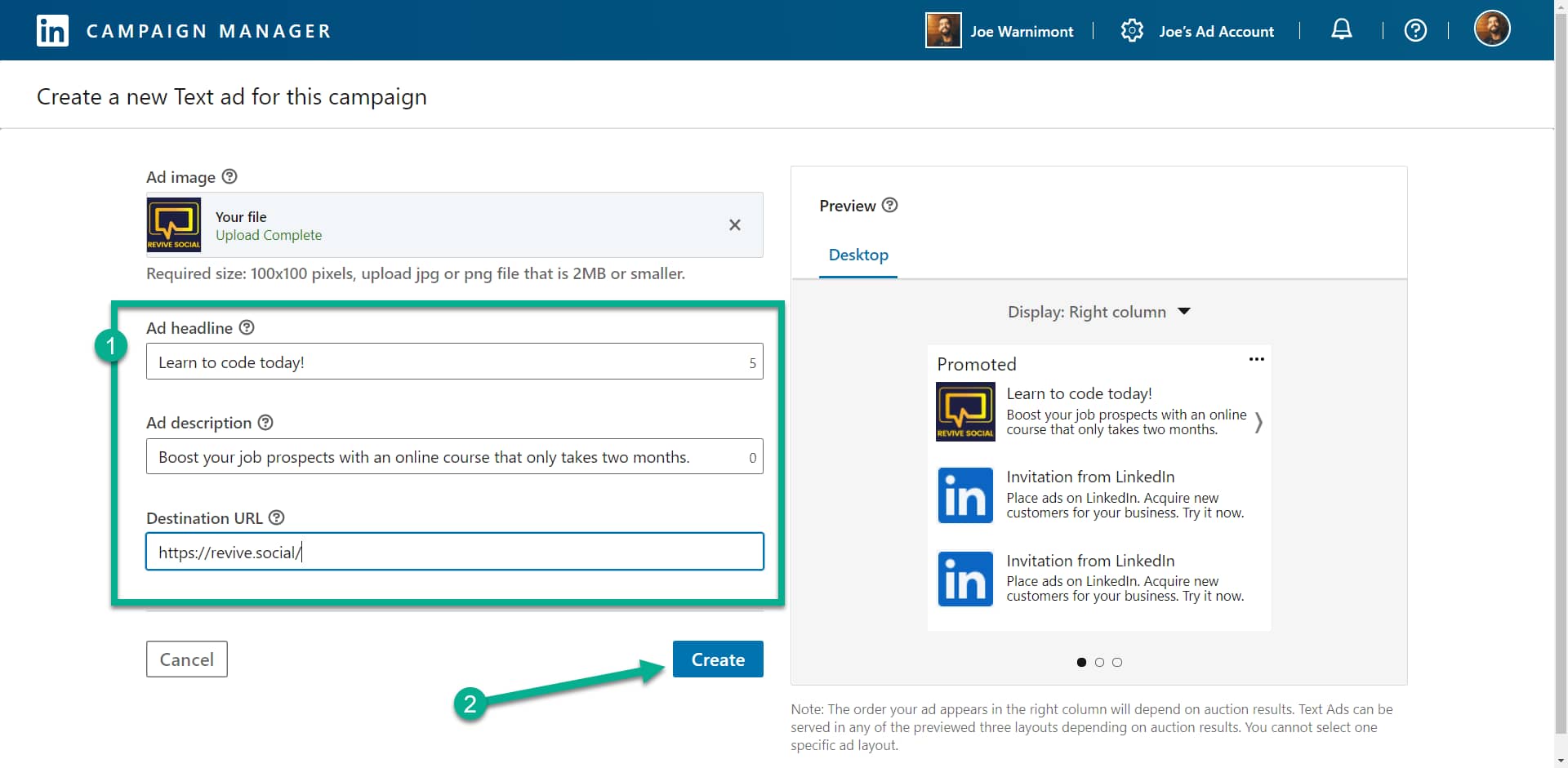Click the Campaign Manager title text
This screenshot has width=1568, height=768.
coord(208,31)
